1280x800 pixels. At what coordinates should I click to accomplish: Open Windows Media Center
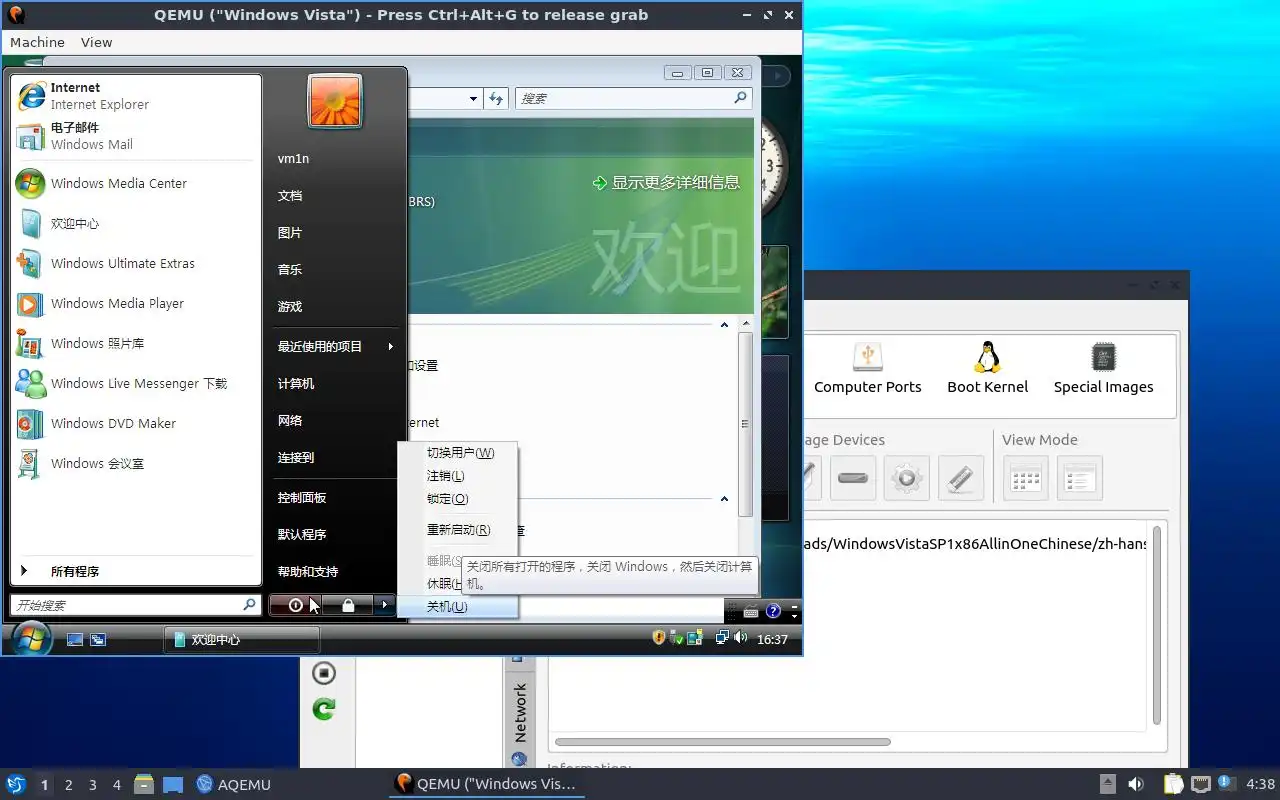pyautogui.click(x=135, y=184)
